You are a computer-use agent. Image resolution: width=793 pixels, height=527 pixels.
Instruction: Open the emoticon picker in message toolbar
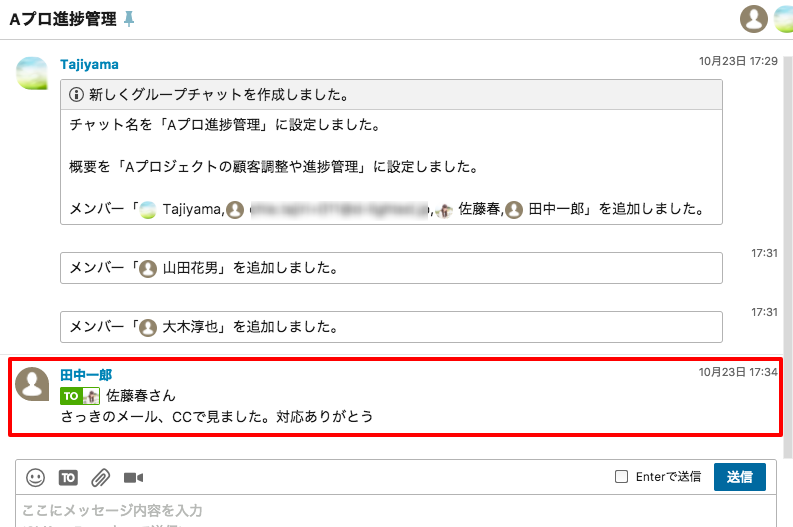pos(35,477)
